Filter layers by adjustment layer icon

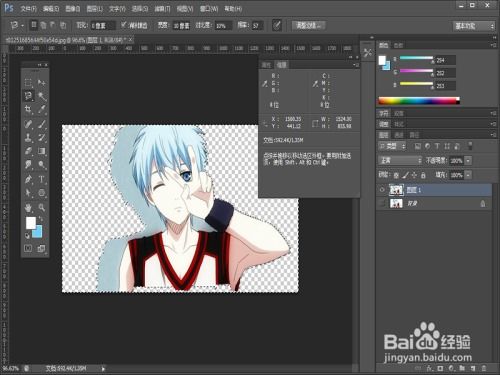click(427, 146)
